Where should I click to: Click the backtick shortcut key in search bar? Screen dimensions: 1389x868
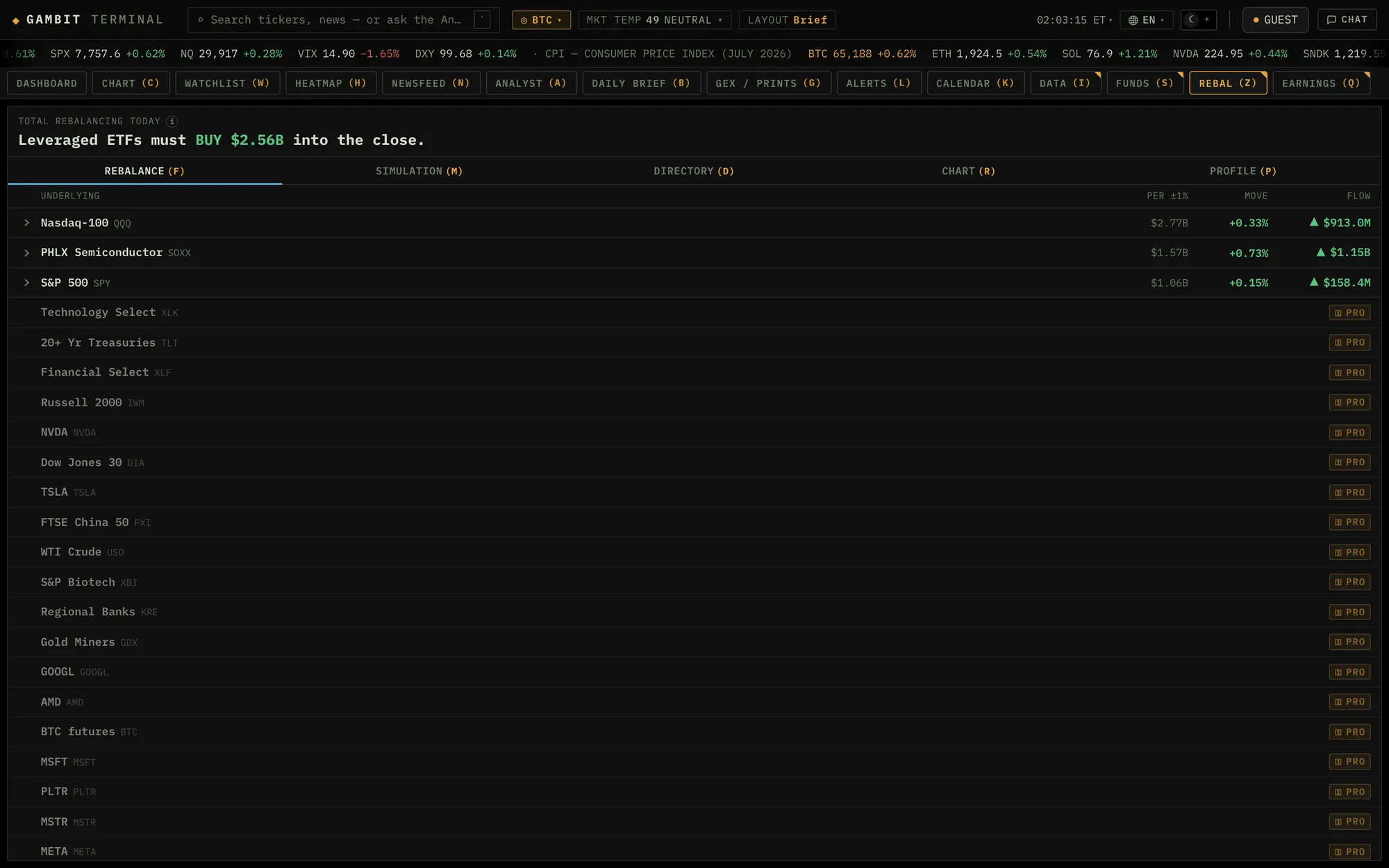point(482,19)
